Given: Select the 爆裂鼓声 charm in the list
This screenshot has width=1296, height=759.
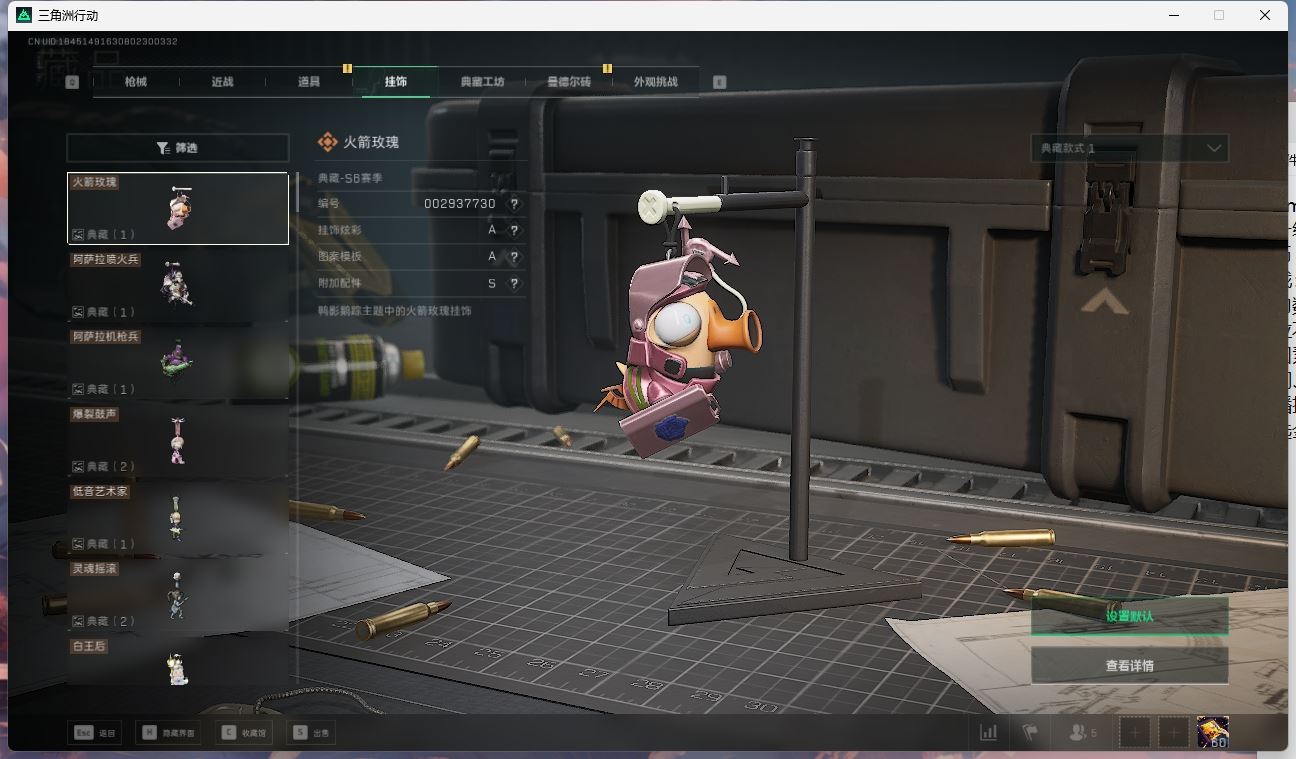Looking at the screenshot, I should 177,440.
